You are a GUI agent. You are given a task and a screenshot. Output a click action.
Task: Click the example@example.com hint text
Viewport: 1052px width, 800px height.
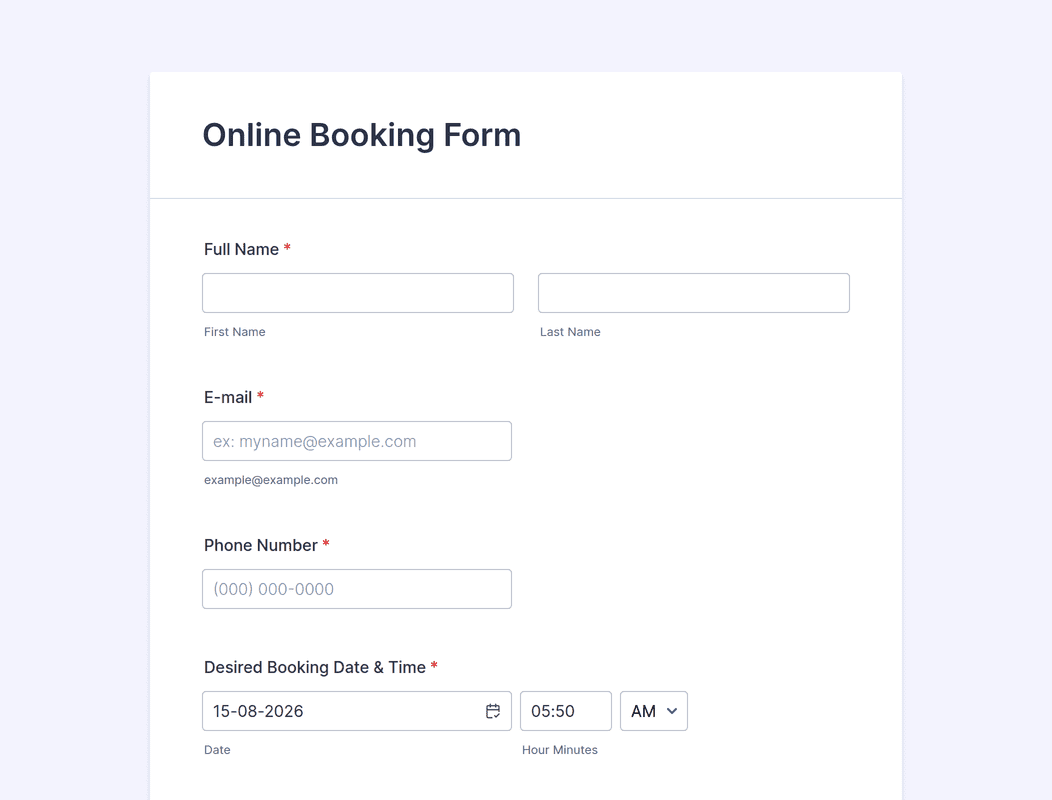click(270, 480)
